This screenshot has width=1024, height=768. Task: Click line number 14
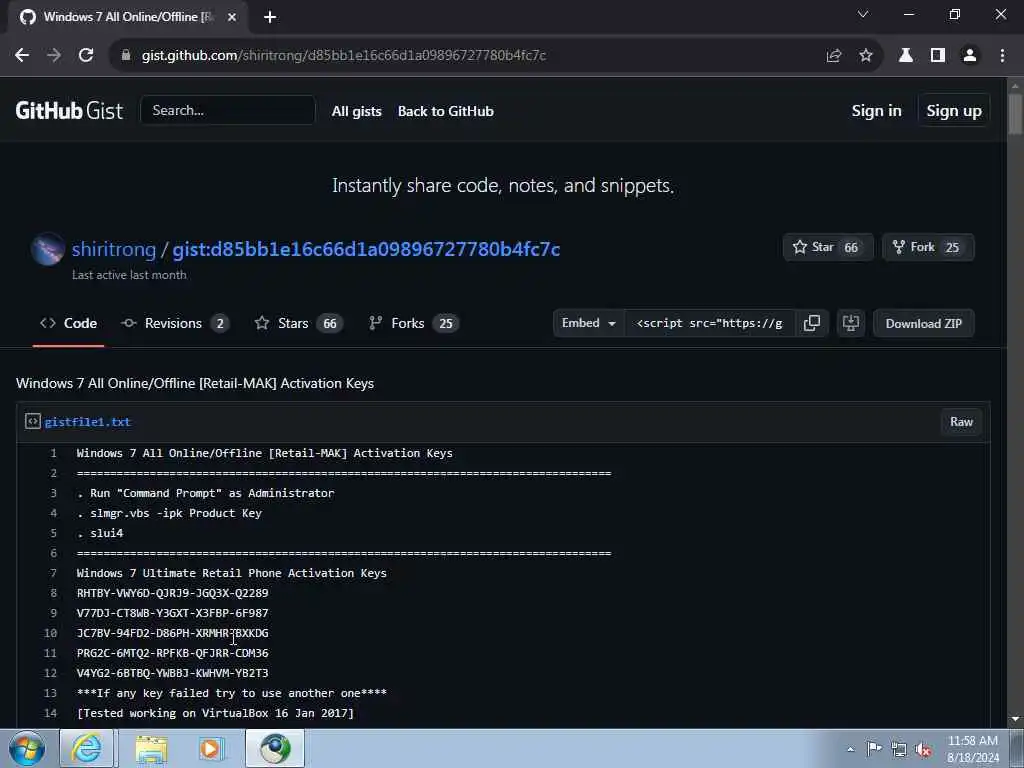50,713
